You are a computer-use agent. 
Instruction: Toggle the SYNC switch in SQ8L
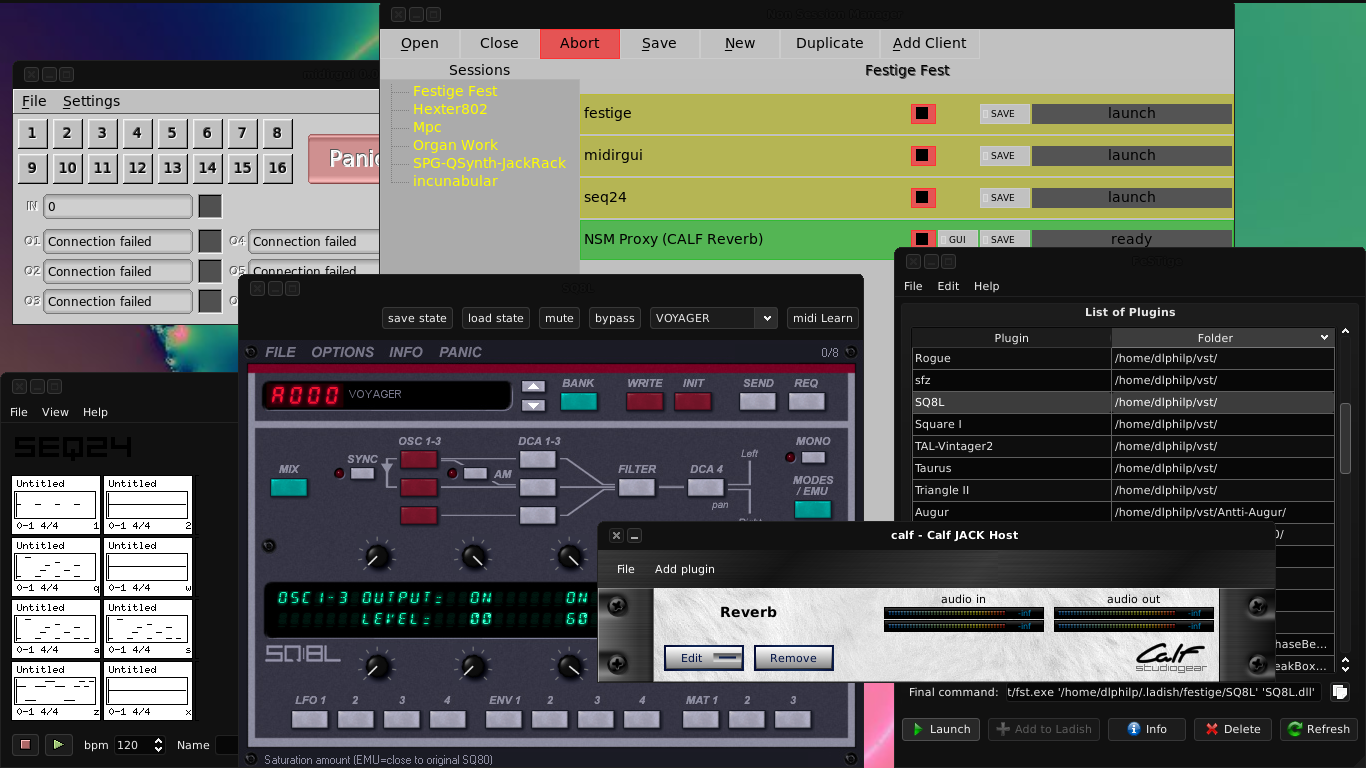[362, 473]
